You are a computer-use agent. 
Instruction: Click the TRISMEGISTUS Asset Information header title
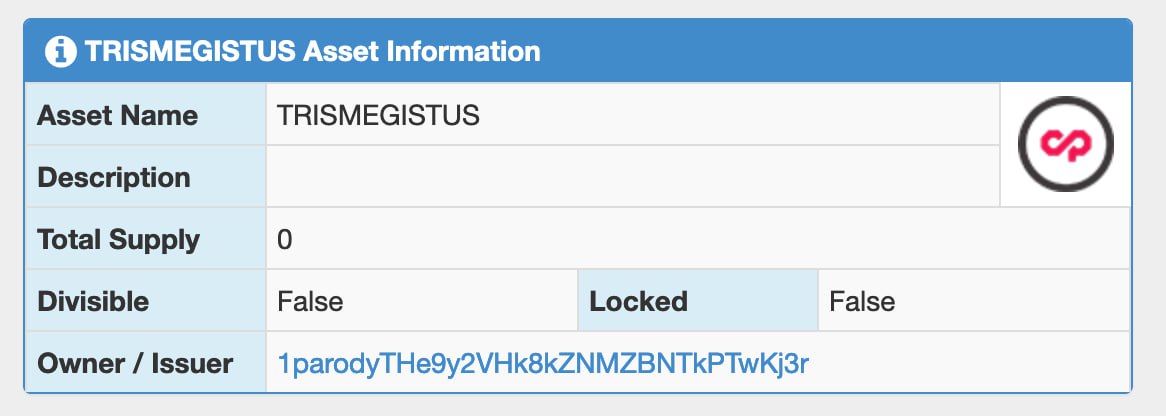point(312,51)
